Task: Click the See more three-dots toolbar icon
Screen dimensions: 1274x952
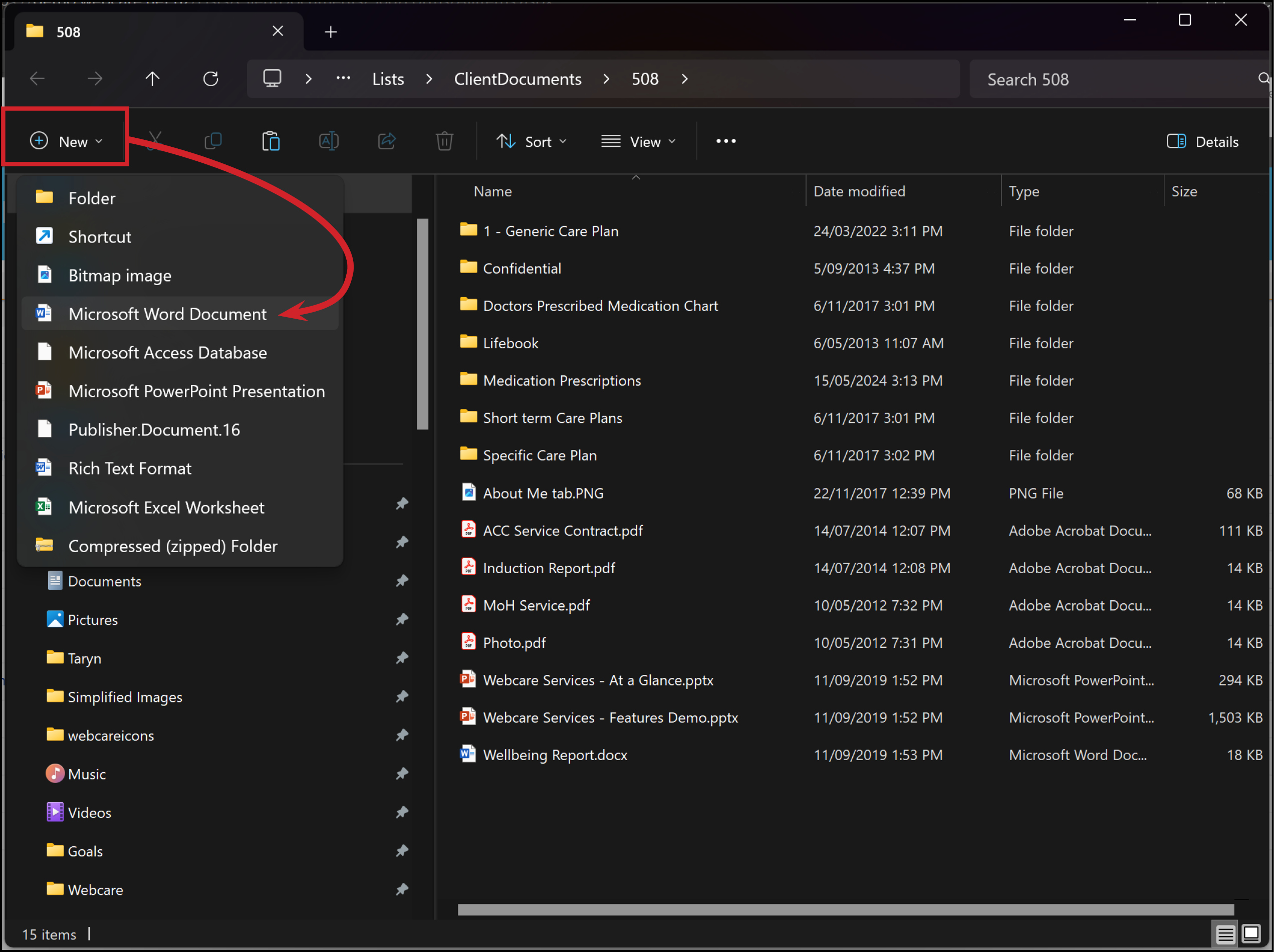Action: click(x=726, y=141)
